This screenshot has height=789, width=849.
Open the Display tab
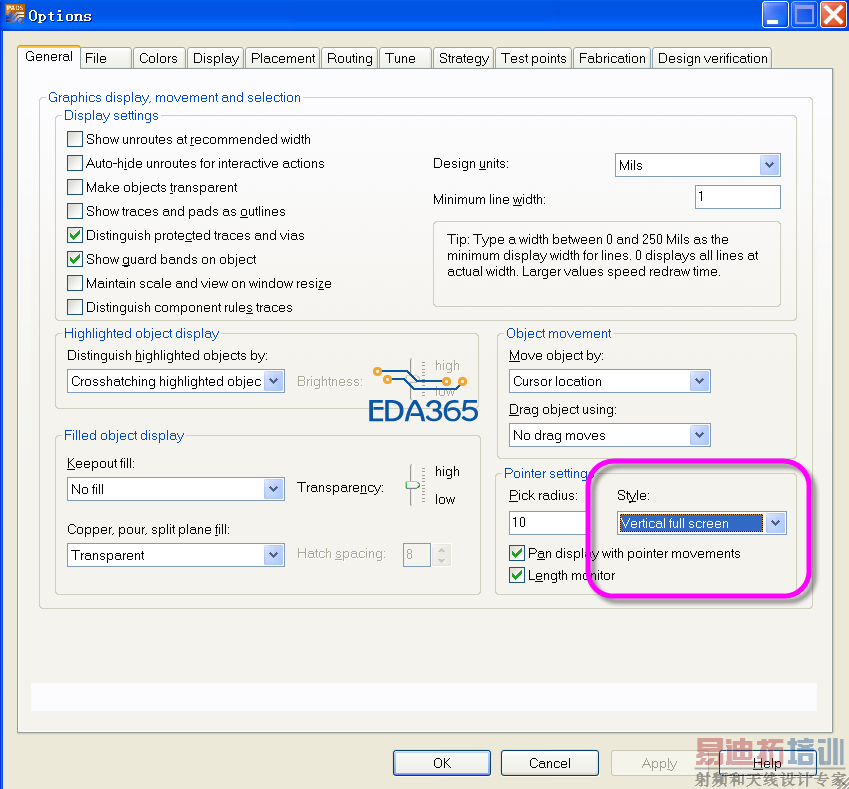[215, 58]
